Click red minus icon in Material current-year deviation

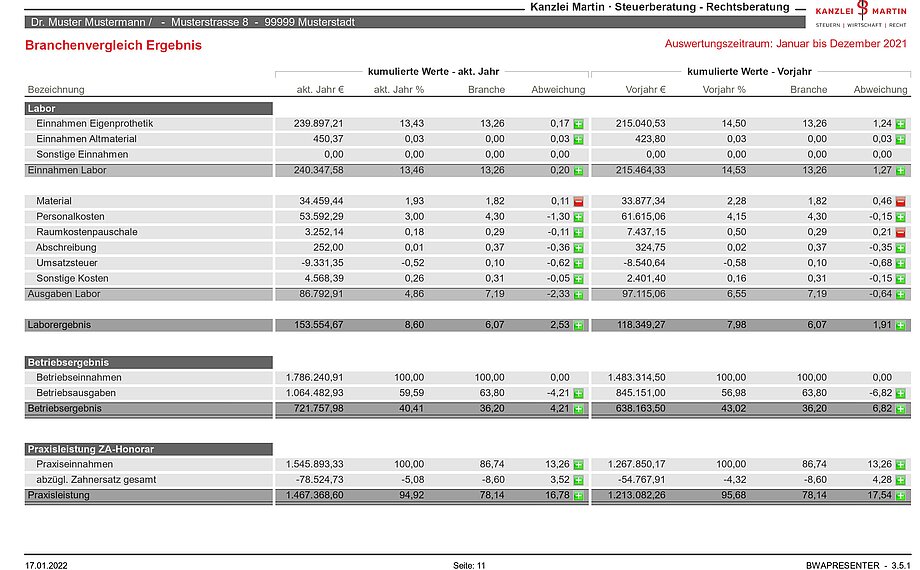(579, 201)
